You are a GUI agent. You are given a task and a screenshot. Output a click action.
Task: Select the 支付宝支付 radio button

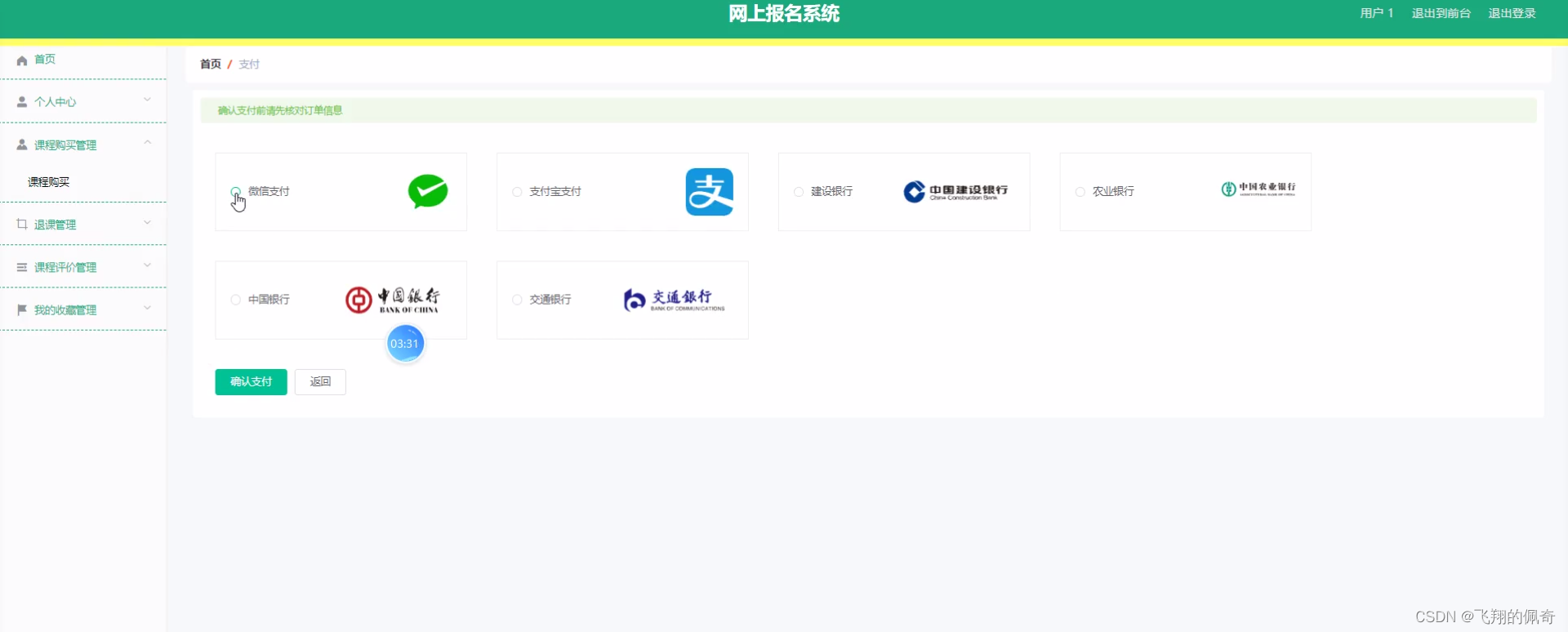(517, 192)
